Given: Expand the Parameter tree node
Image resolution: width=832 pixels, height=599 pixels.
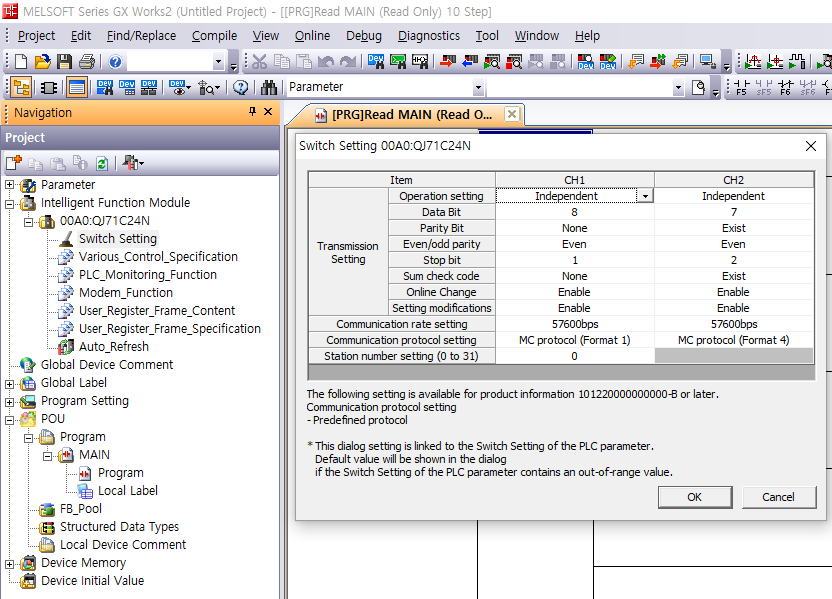Looking at the screenshot, I should (x=10, y=185).
